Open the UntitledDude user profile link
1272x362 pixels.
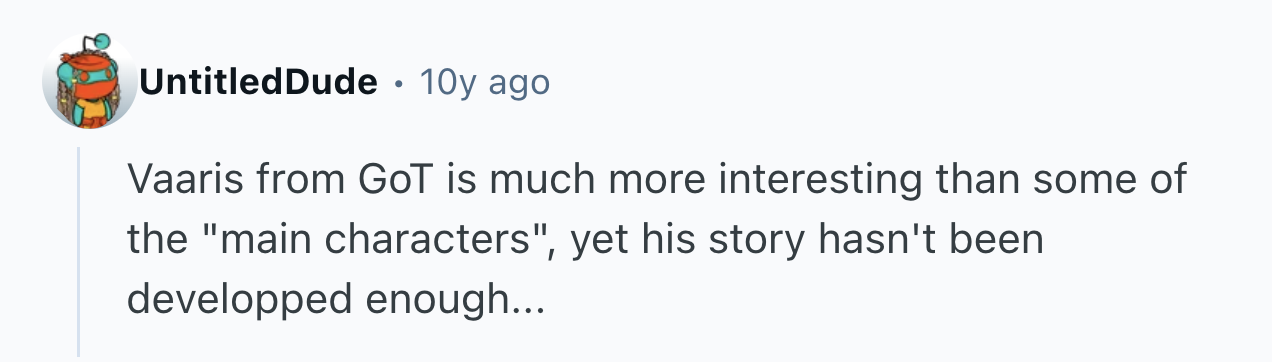[x=259, y=82]
